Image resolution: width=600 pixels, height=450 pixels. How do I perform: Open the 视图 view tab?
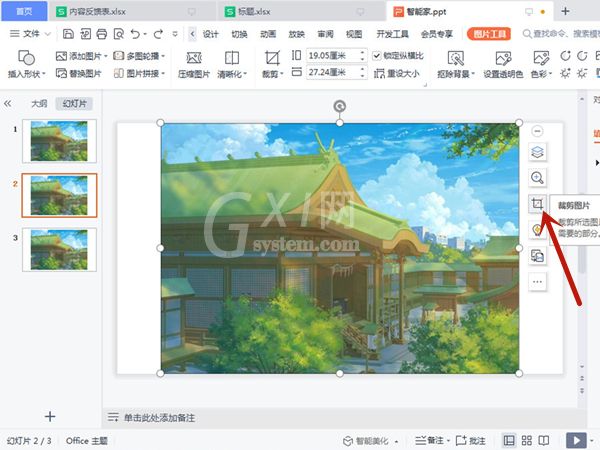354,34
